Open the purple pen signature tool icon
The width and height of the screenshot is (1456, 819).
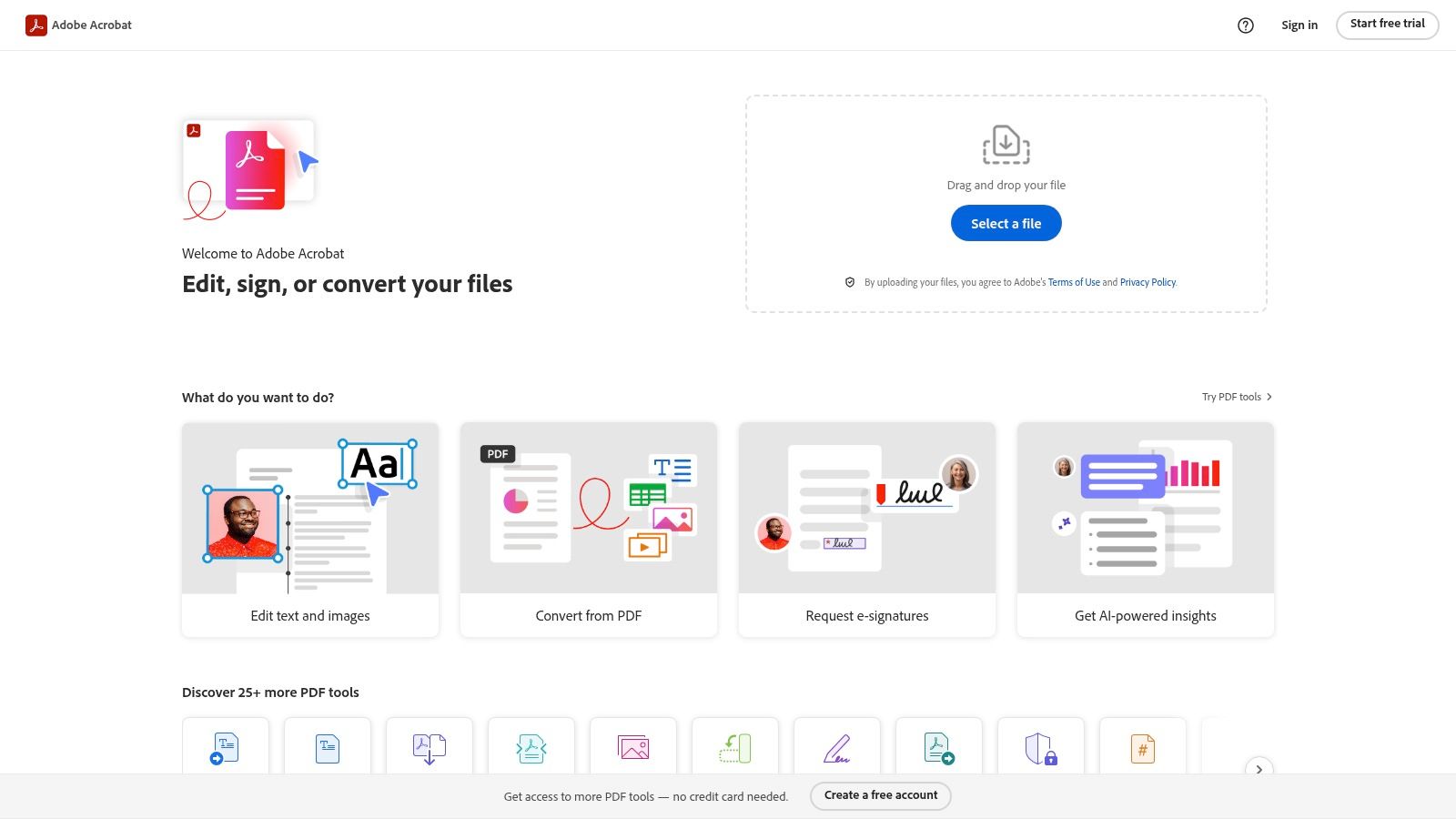pos(837,748)
